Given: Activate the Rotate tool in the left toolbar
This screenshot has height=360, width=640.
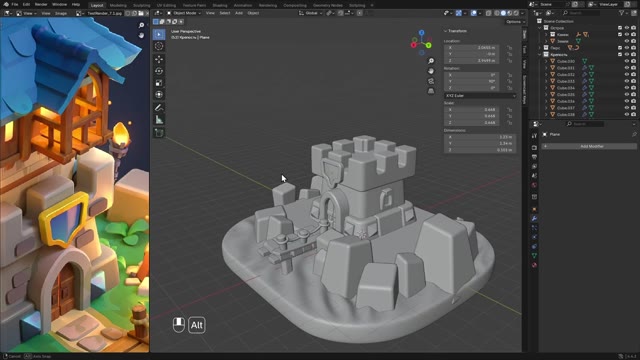Looking at the screenshot, I should tap(159, 71).
